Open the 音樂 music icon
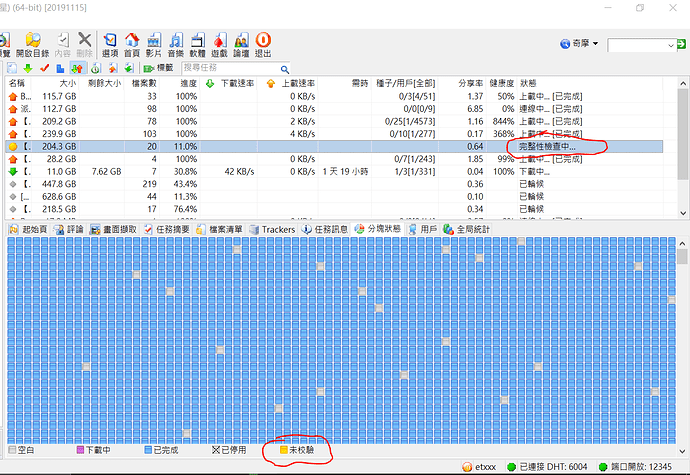Image resolution: width=690 pixels, height=475 pixels. point(176,44)
